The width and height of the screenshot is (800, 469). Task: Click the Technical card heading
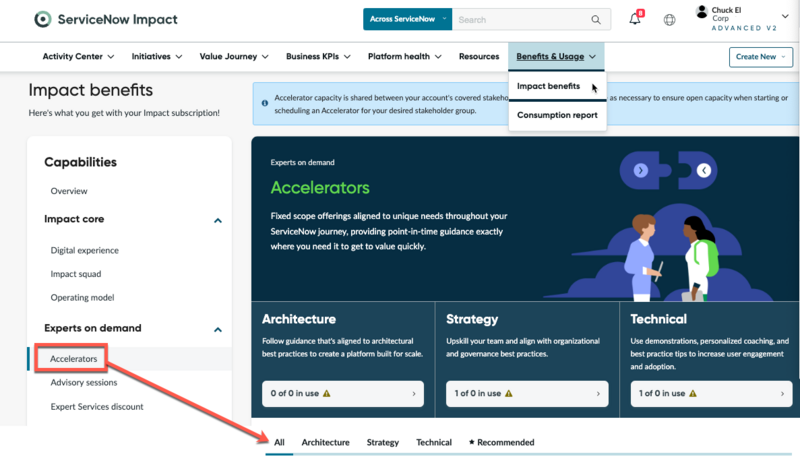click(658, 319)
